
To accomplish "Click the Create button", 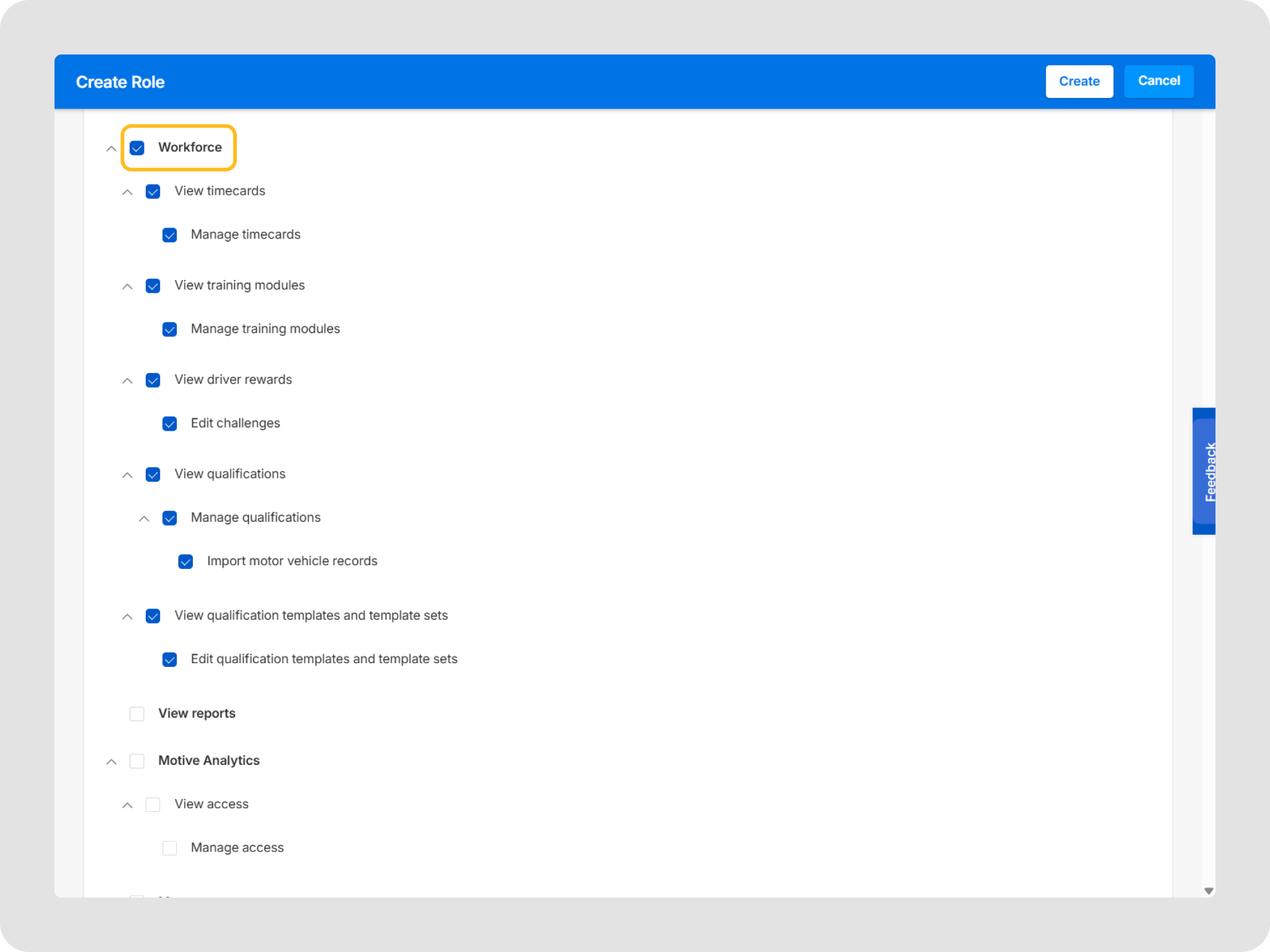I will [1079, 81].
